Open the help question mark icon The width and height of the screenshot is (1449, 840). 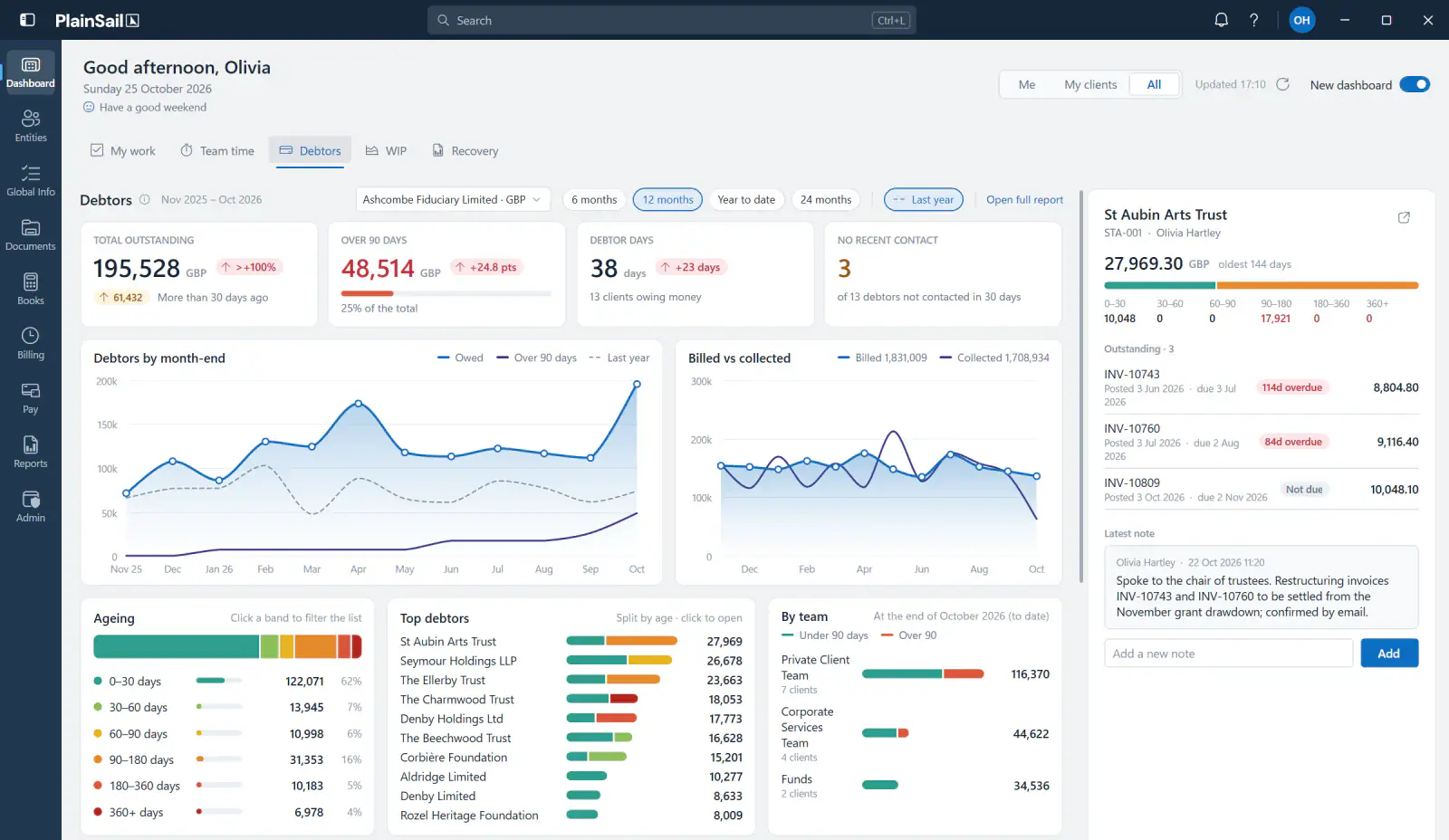coord(1253,20)
